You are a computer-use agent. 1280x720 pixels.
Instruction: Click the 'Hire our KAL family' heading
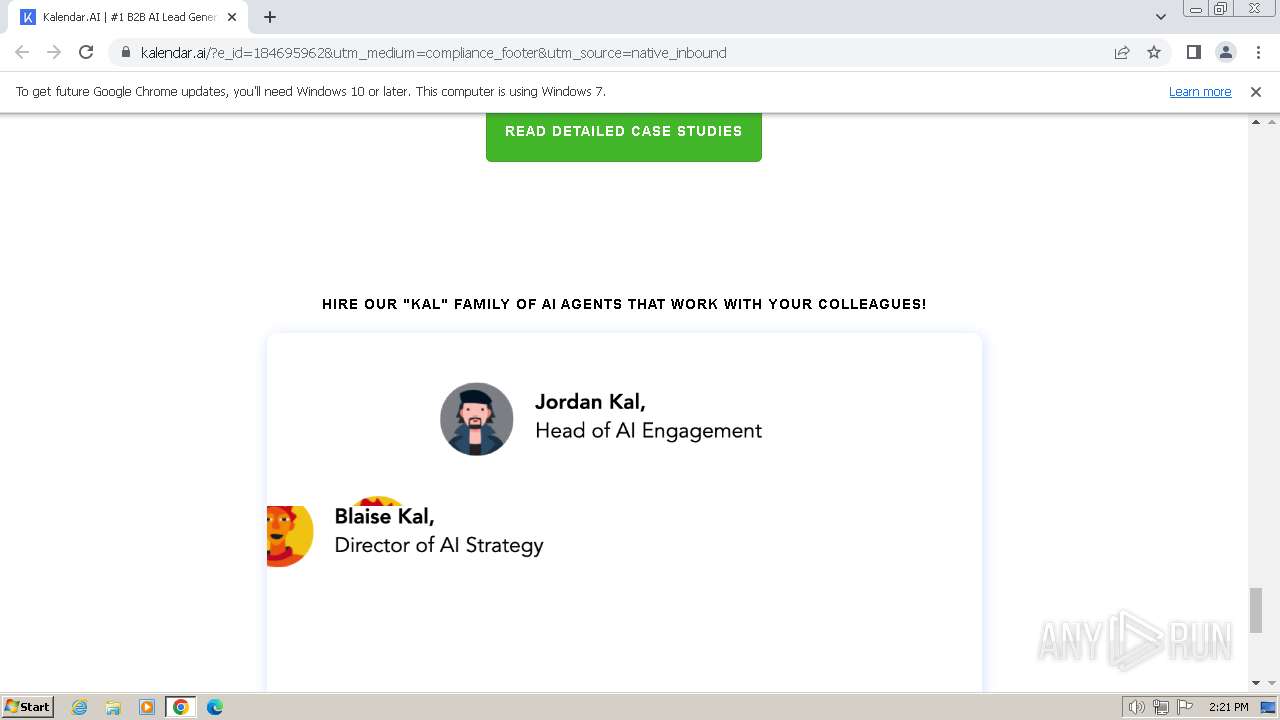coord(624,304)
